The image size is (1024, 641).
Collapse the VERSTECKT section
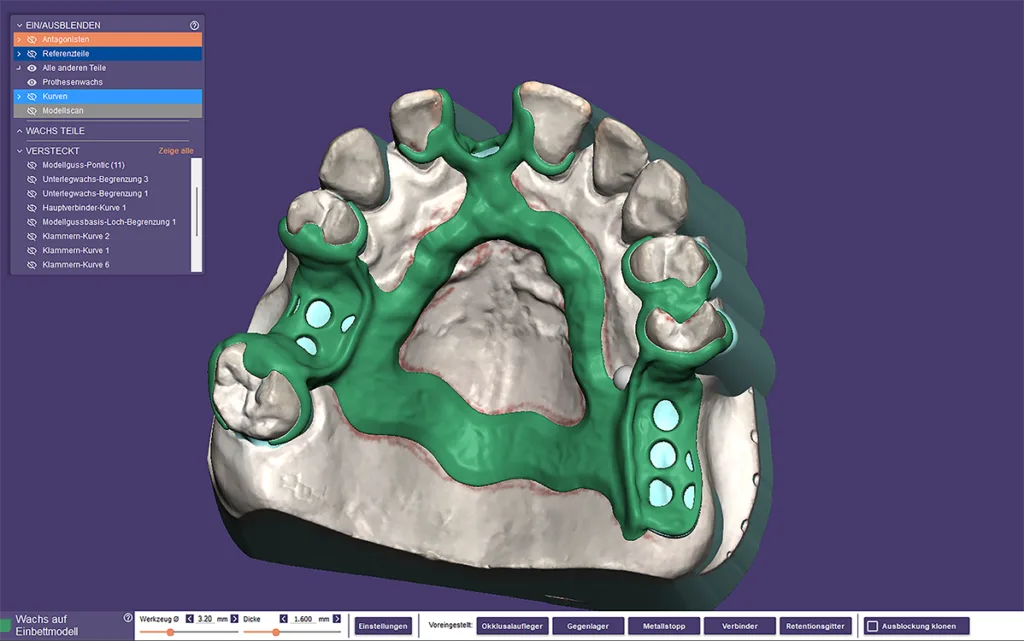20,151
